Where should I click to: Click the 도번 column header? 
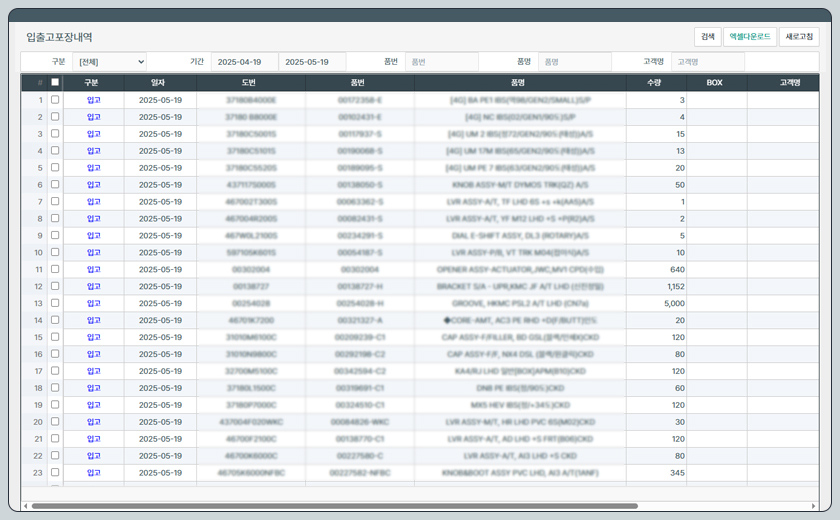(x=251, y=82)
